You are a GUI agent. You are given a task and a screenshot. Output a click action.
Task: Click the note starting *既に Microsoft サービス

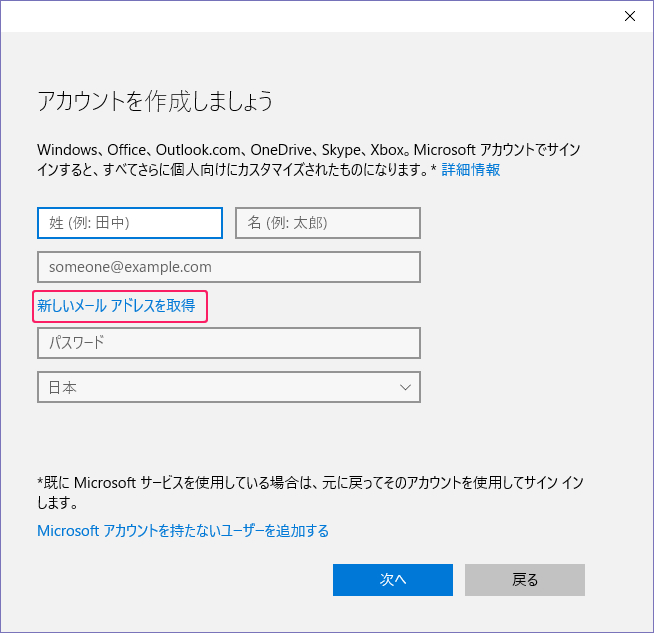point(310,493)
